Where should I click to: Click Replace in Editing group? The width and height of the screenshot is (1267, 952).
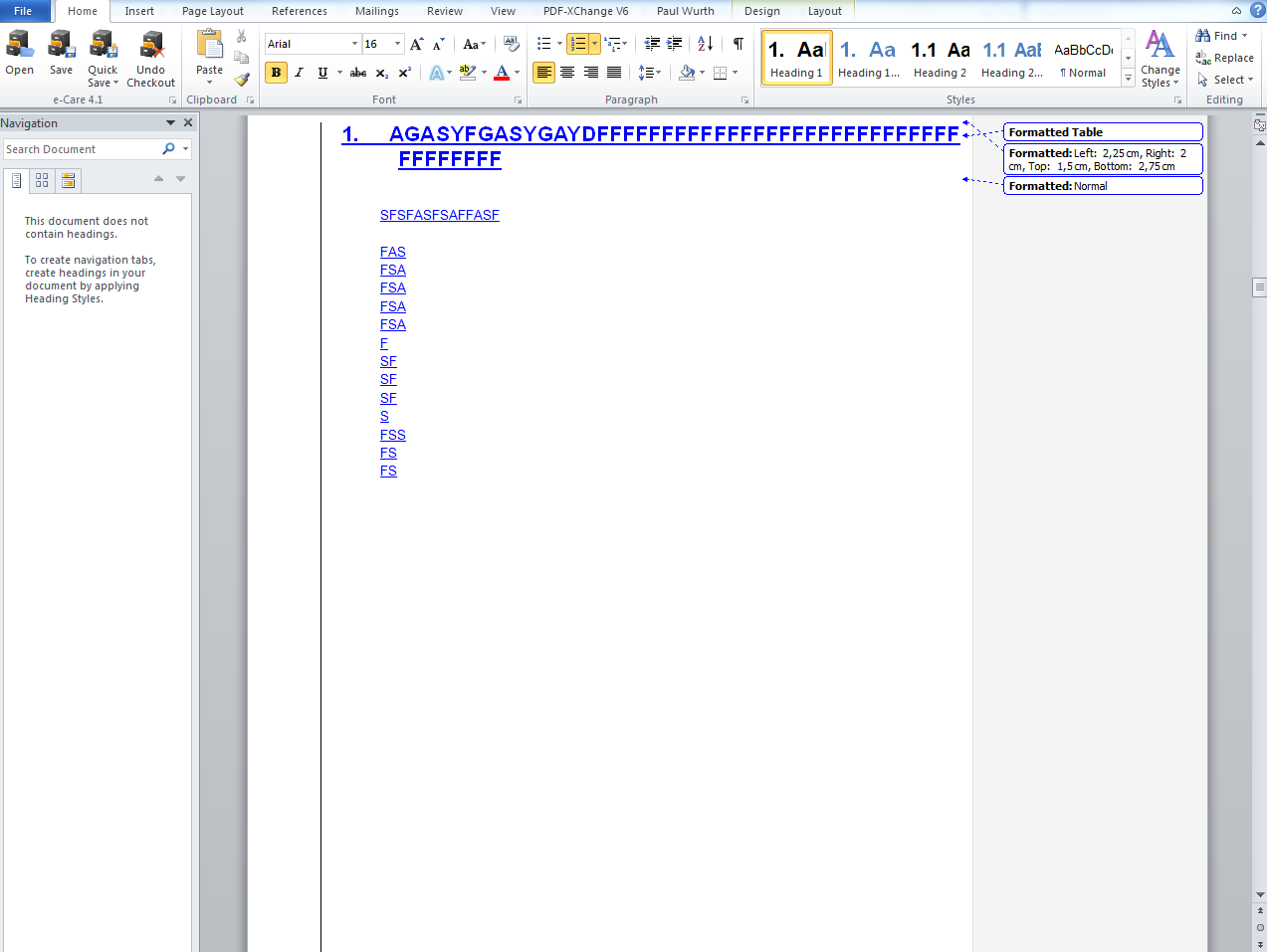coord(1224,58)
